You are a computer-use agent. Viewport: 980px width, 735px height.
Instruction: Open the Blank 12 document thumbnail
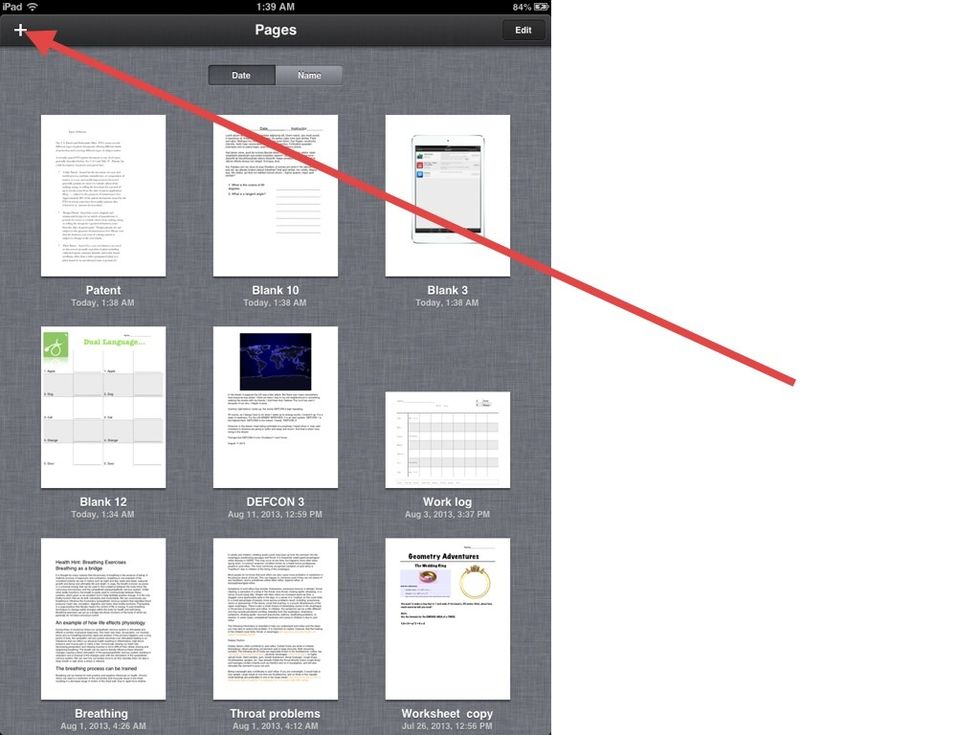click(x=103, y=407)
